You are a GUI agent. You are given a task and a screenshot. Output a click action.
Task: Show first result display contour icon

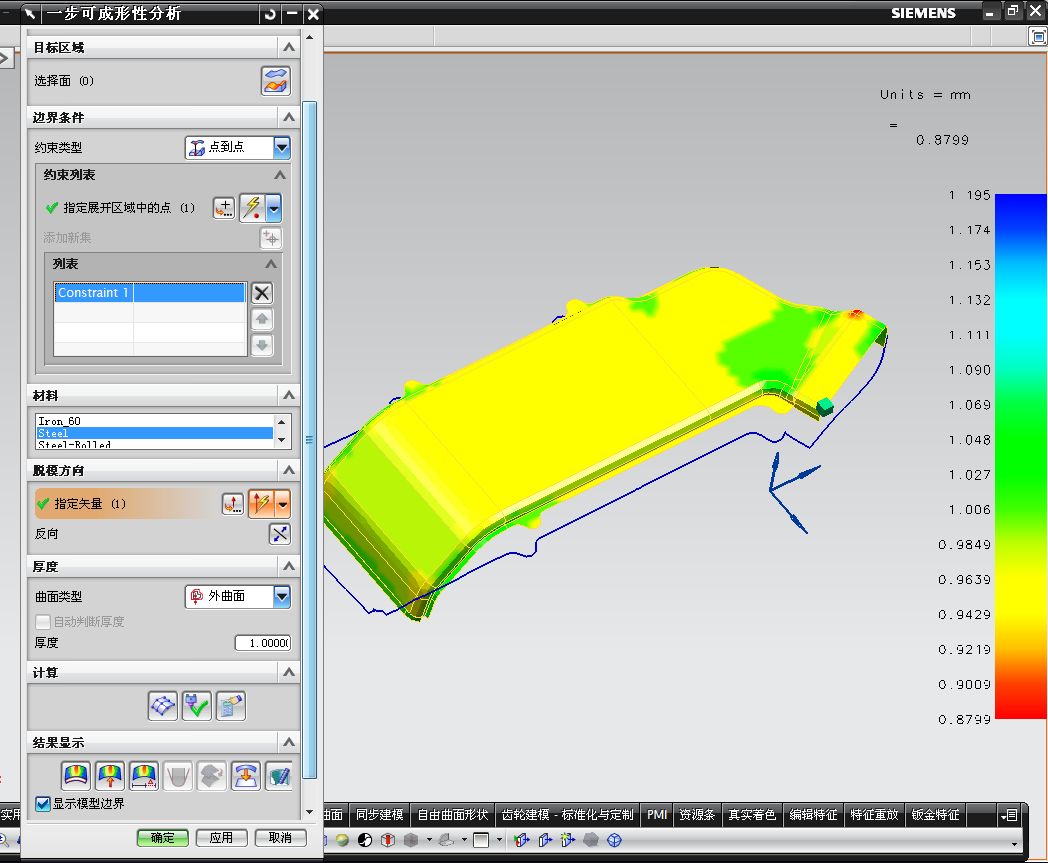pos(76,775)
